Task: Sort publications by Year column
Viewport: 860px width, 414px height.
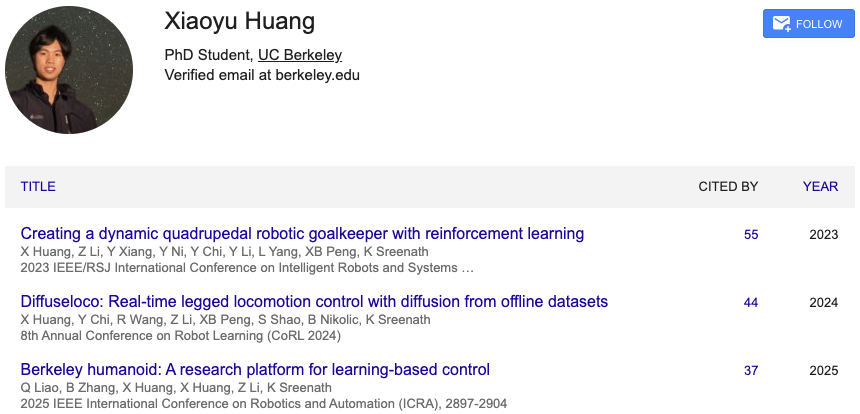Action: pos(820,186)
